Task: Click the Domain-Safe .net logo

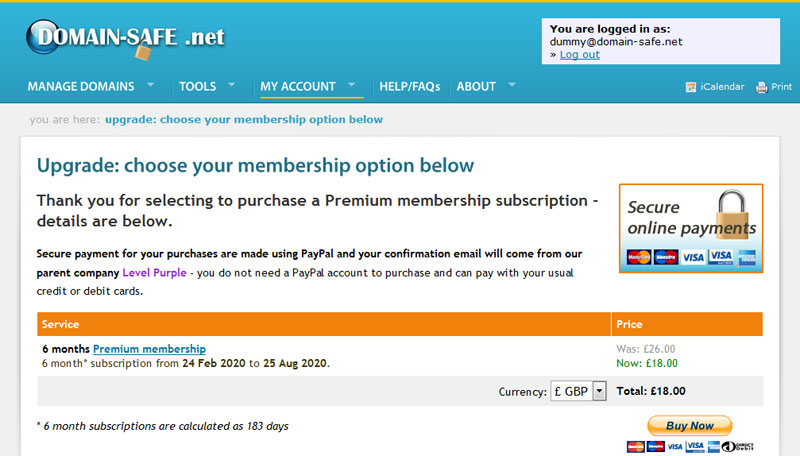Action: tap(125, 38)
